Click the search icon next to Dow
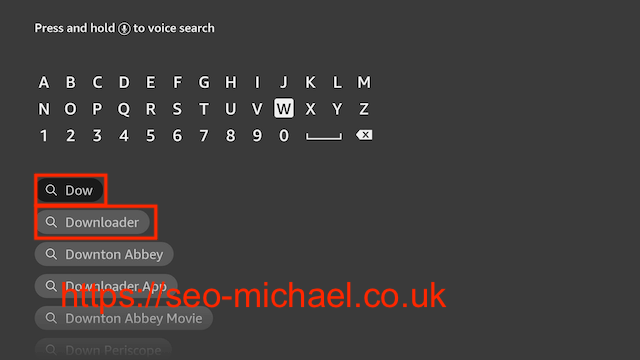This screenshot has height=360, width=640. (x=51, y=190)
